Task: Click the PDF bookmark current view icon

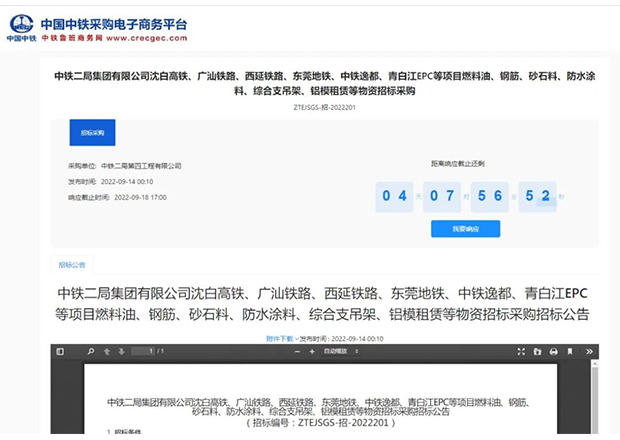Action: pyautogui.click(x=570, y=351)
